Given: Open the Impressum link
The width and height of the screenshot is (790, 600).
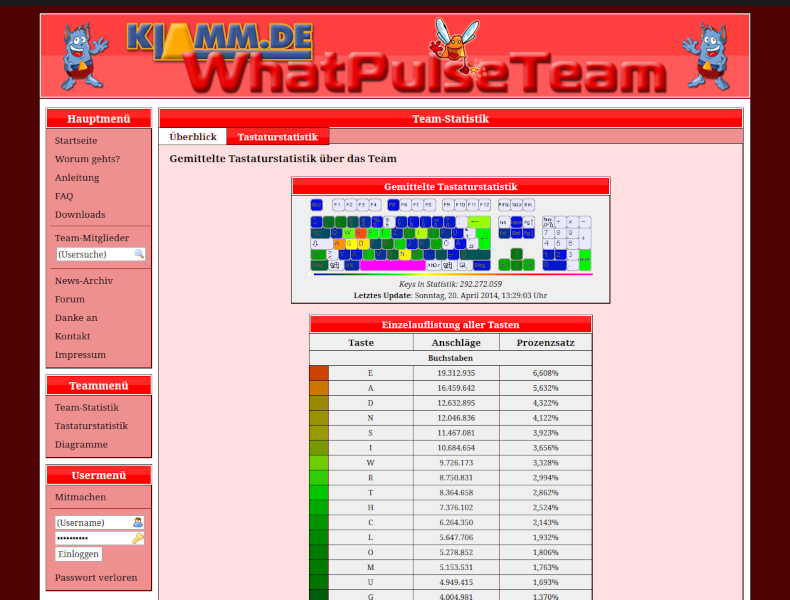Looking at the screenshot, I should coord(80,355).
